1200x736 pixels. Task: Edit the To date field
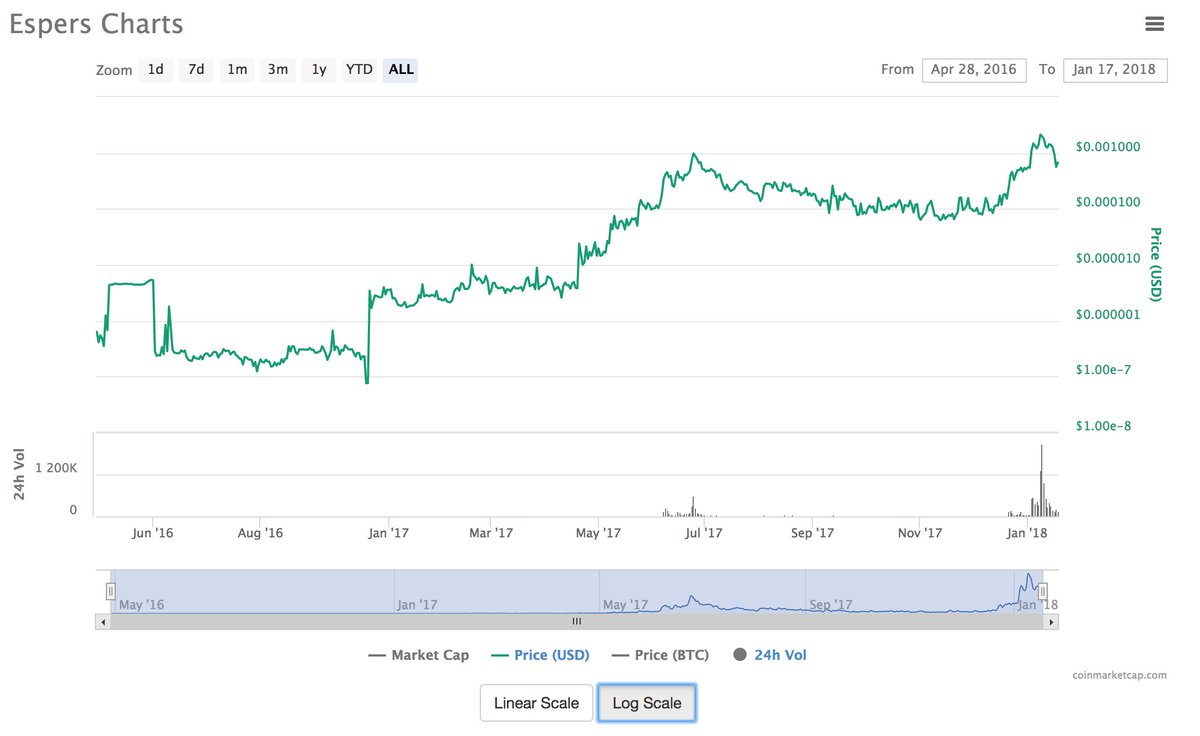tap(1115, 70)
